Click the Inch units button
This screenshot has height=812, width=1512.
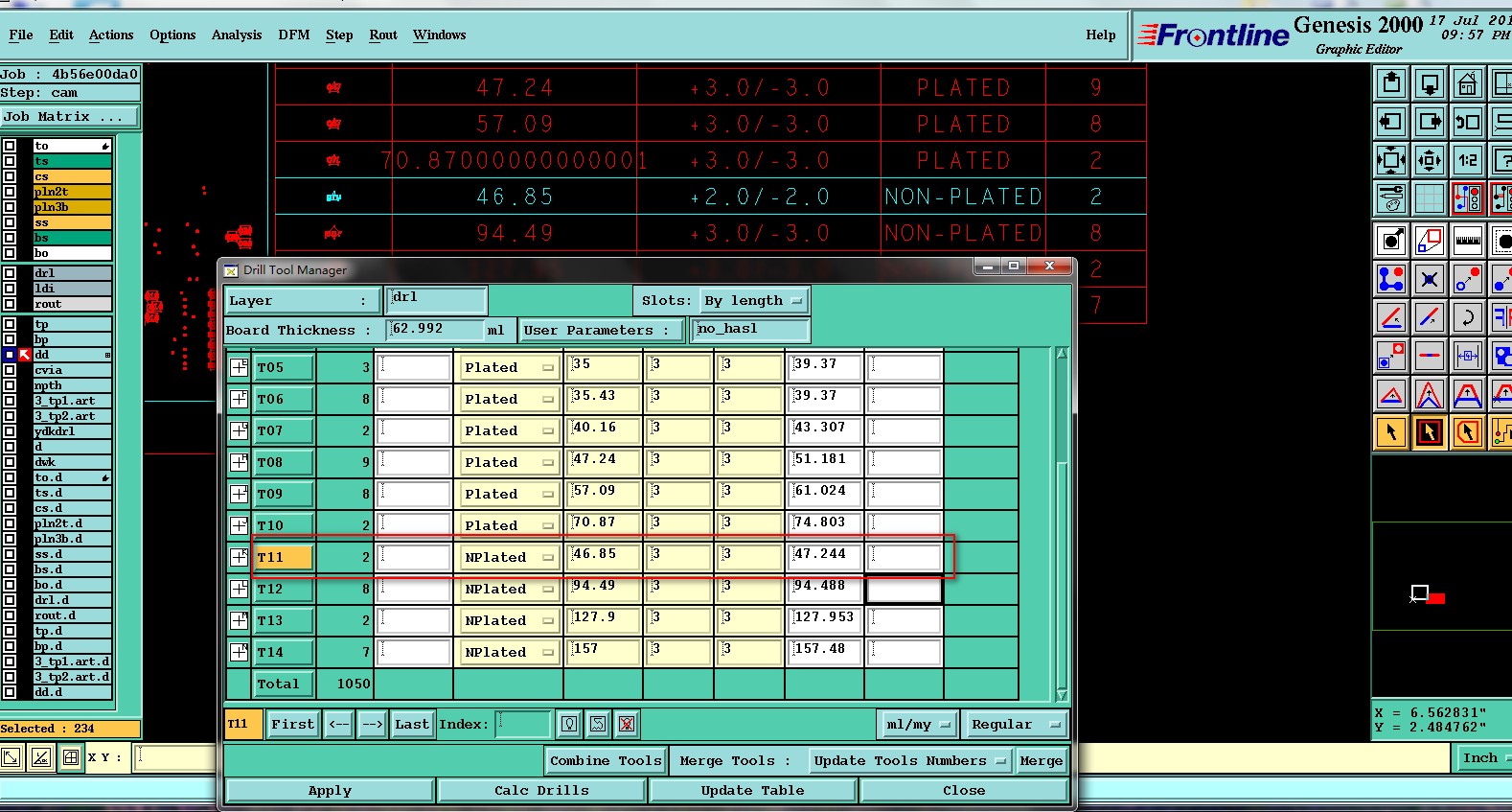1481,758
